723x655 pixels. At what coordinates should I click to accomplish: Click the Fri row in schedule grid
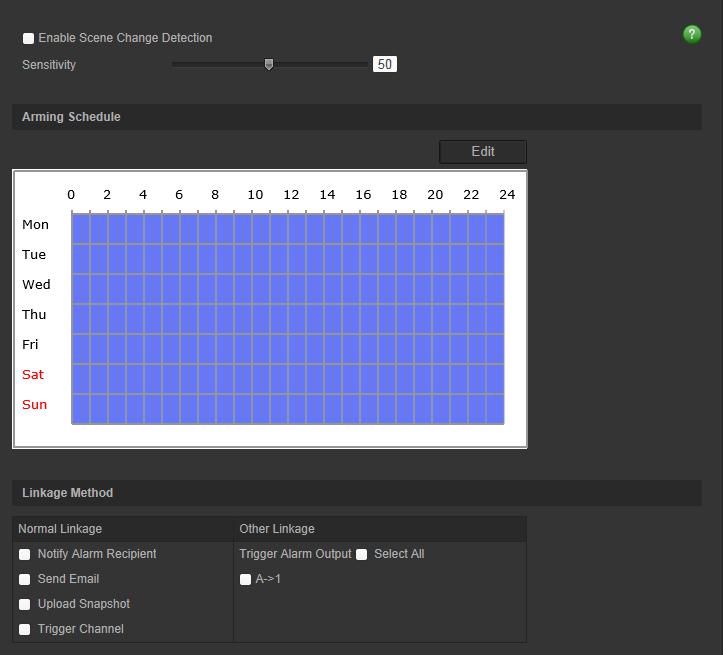(x=288, y=348)
